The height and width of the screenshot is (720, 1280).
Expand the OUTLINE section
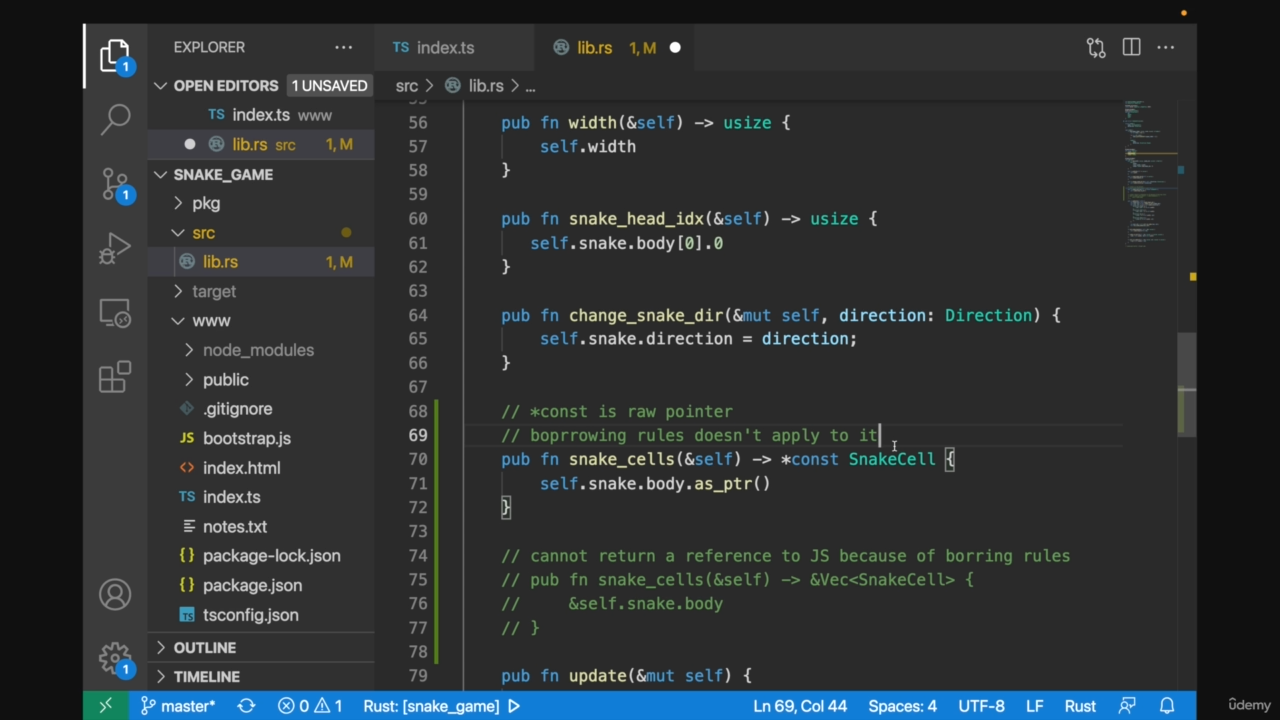[204, 648]
